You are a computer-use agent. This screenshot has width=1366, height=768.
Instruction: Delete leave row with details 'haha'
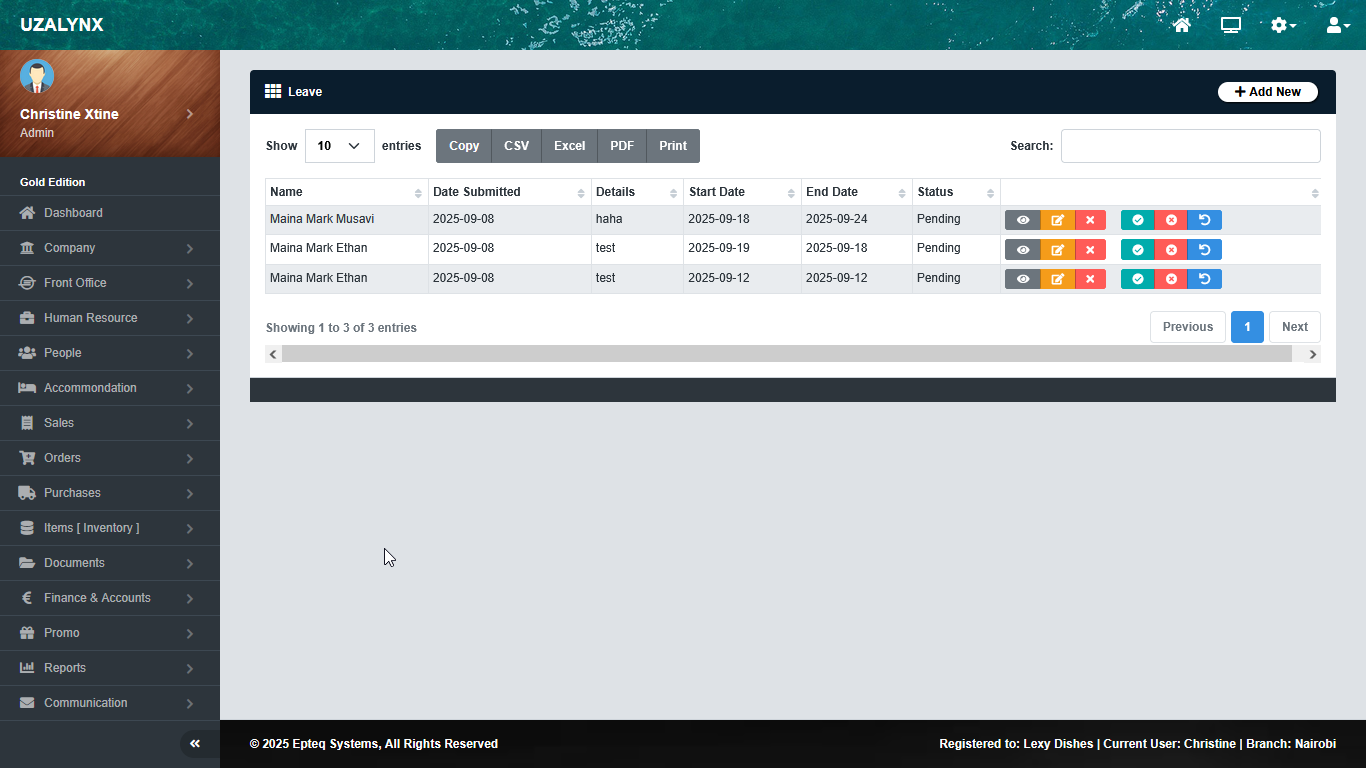(1090, 220)
